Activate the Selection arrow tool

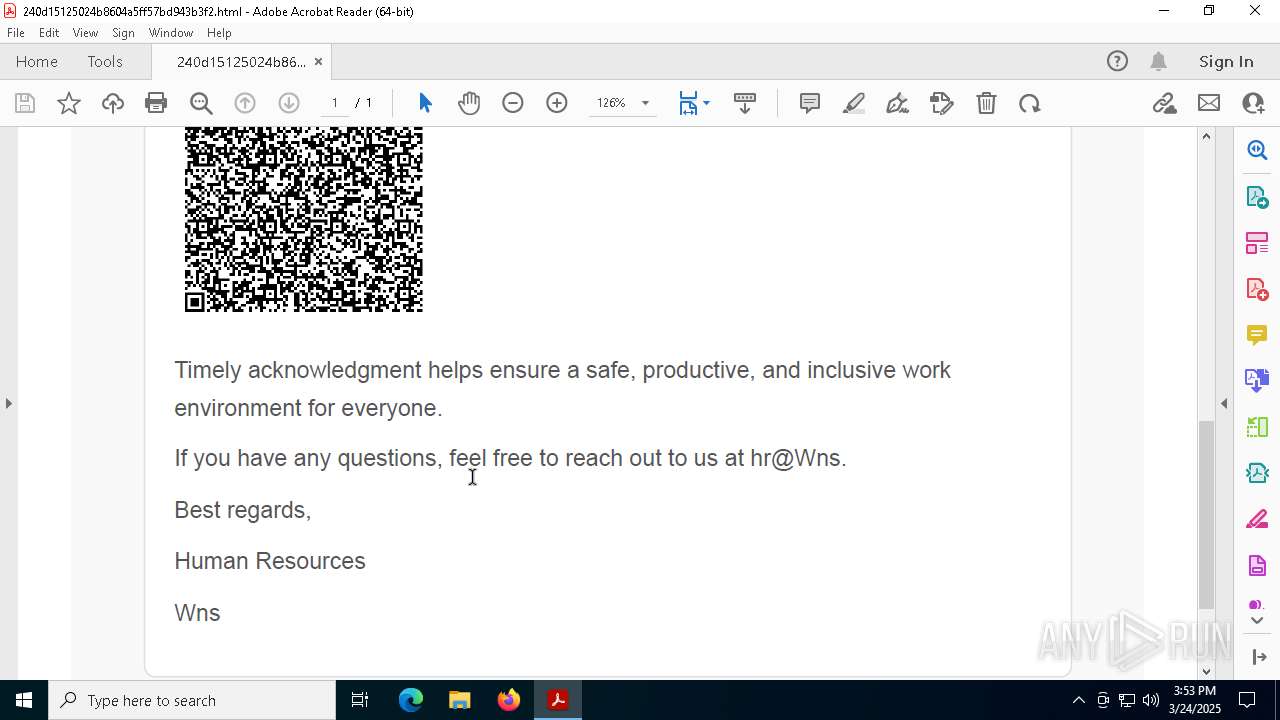[x=425, y=103]
